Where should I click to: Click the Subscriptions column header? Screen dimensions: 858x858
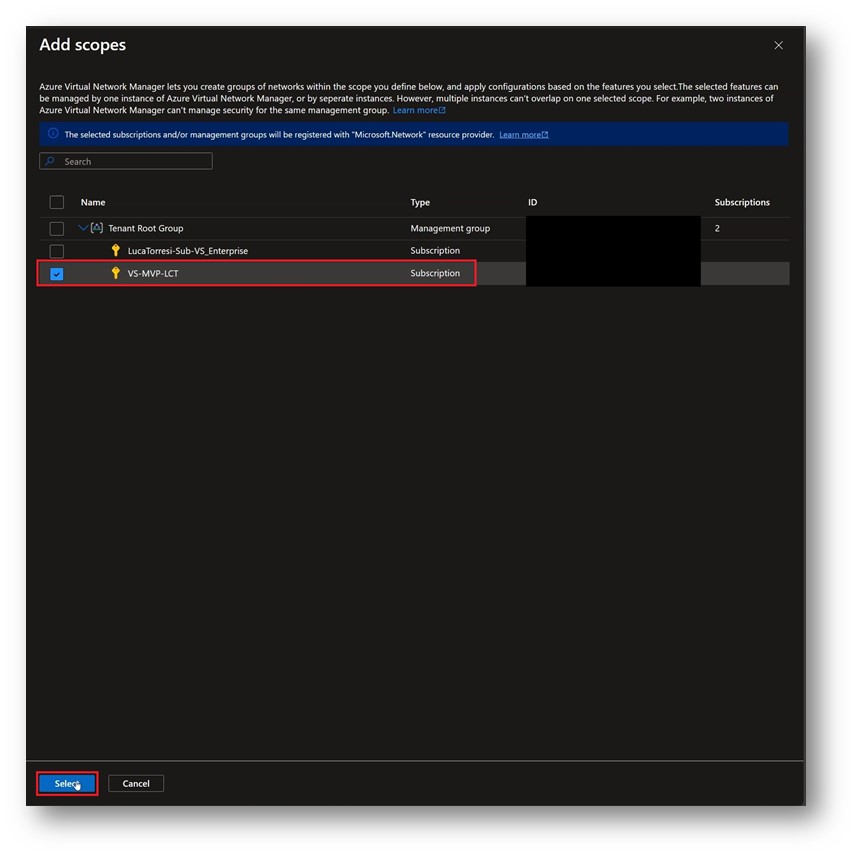[742, 202]
